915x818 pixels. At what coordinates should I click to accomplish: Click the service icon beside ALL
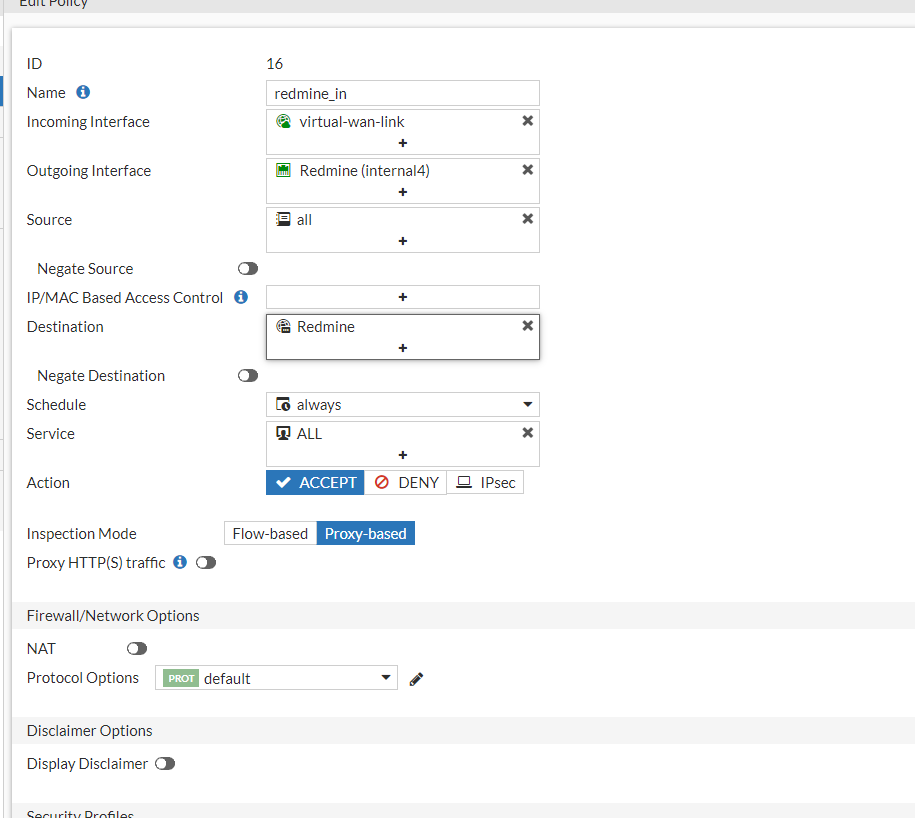[x=283, y=434]
